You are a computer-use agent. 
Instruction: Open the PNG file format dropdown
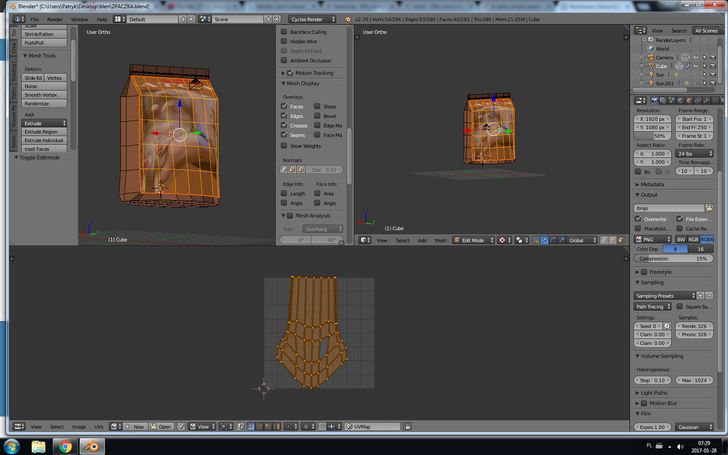tap(653, 239)
